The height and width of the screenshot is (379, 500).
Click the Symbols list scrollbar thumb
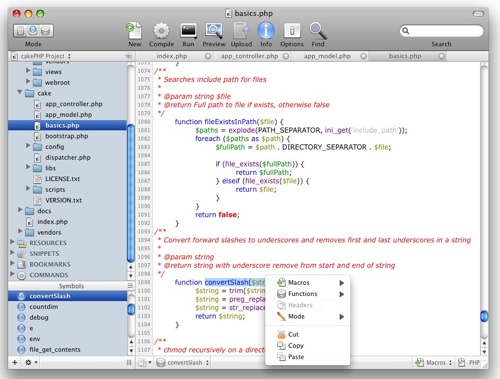coord(131,309)
